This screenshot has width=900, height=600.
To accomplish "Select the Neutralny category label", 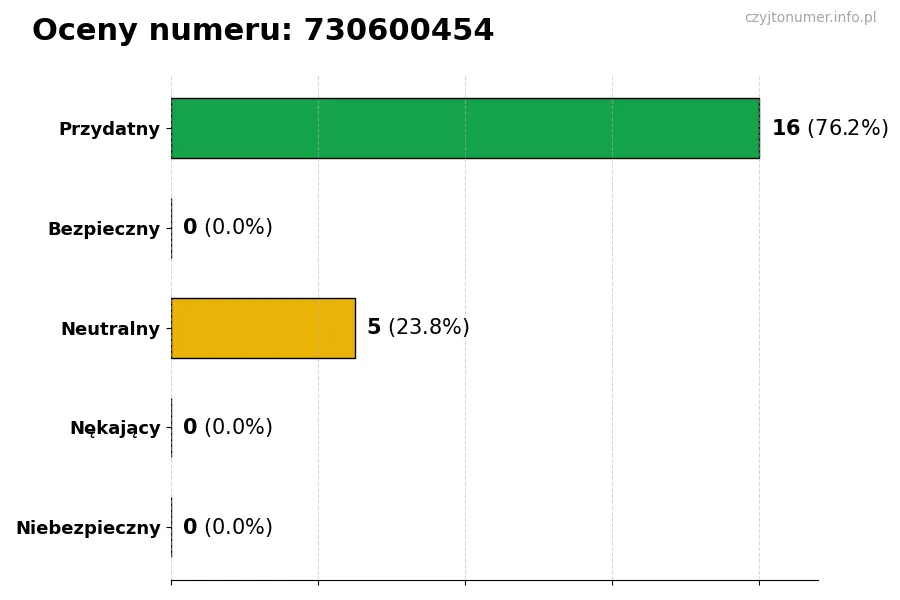I will pyautogui.click(x=110, y=329).
